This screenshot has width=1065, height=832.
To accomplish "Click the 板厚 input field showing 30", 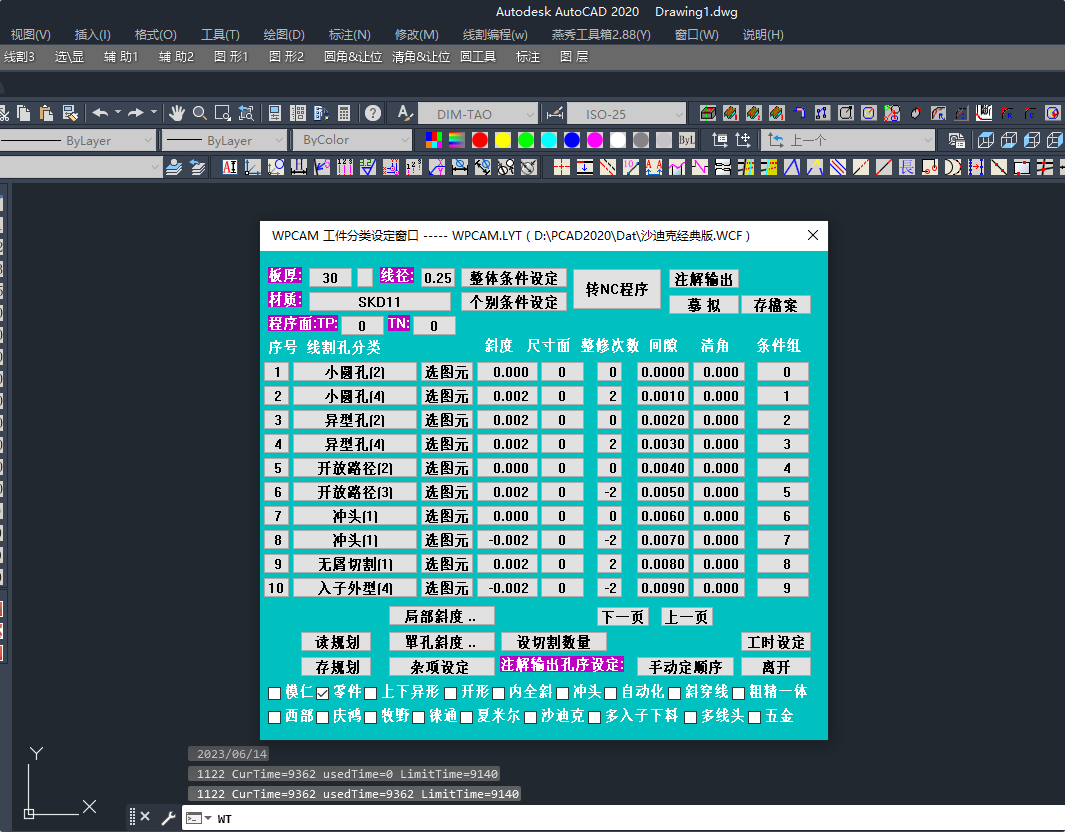I will [330, 278].
